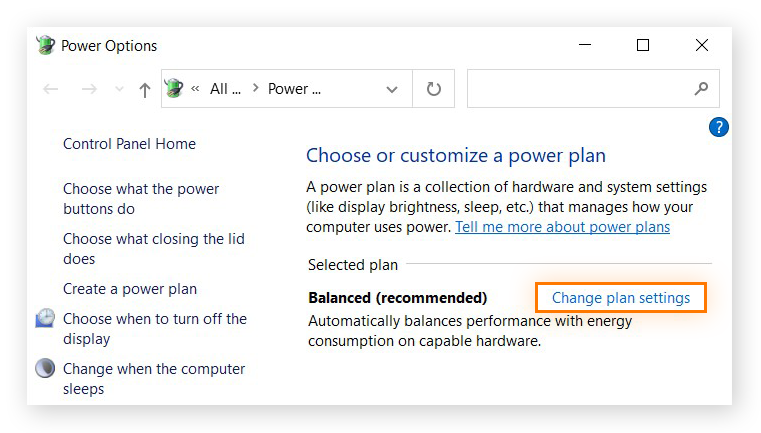
Task: Focus the Control Panel search box
Action: coord(593,88)
